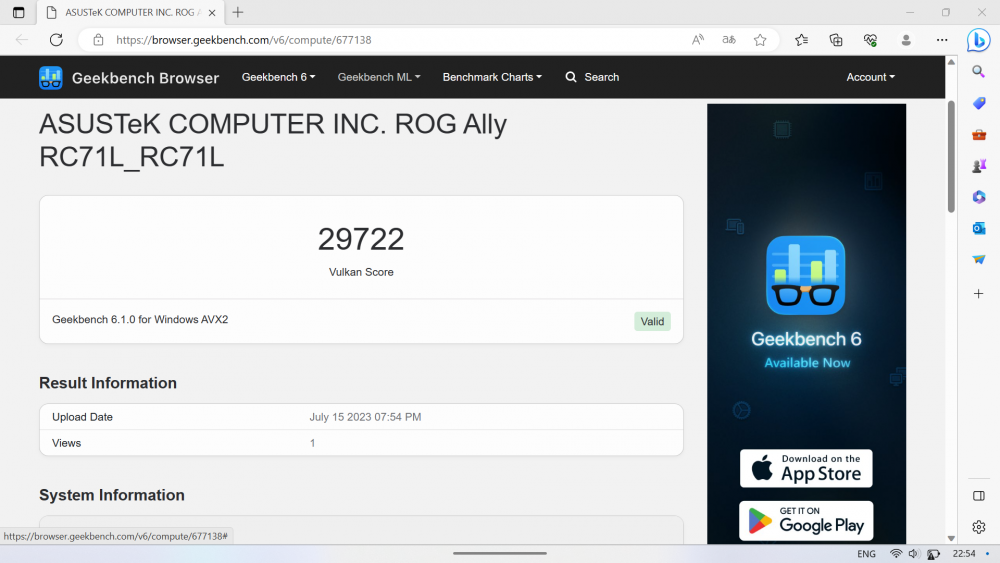Click the profile avatar icon

point(906,40)
